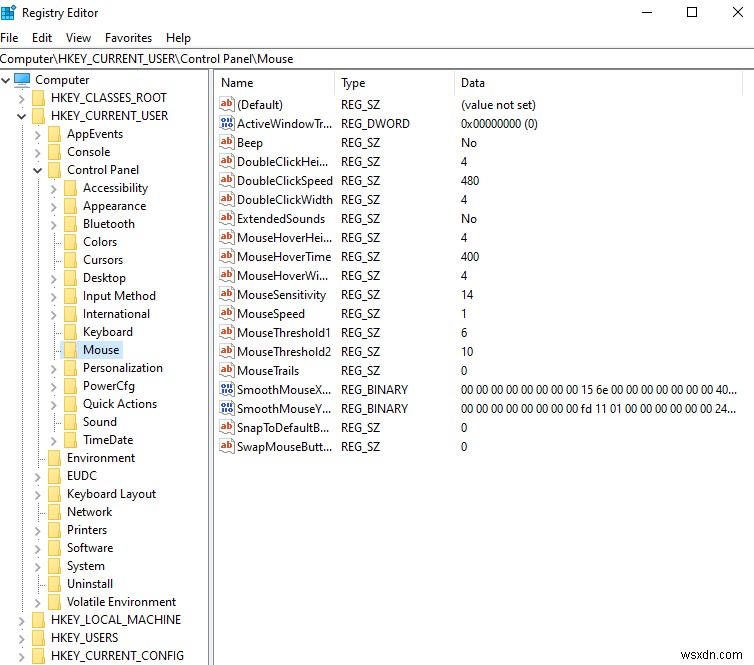Open the View menu
The height and width of the screenshot is (665, 754).
pyautogui.click(x=78, y=38)
